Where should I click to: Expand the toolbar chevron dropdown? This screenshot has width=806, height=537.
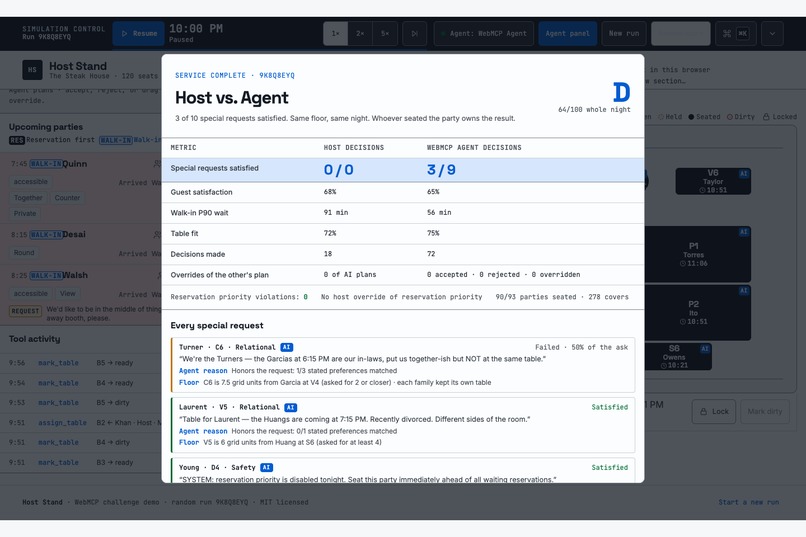(772, 33)
